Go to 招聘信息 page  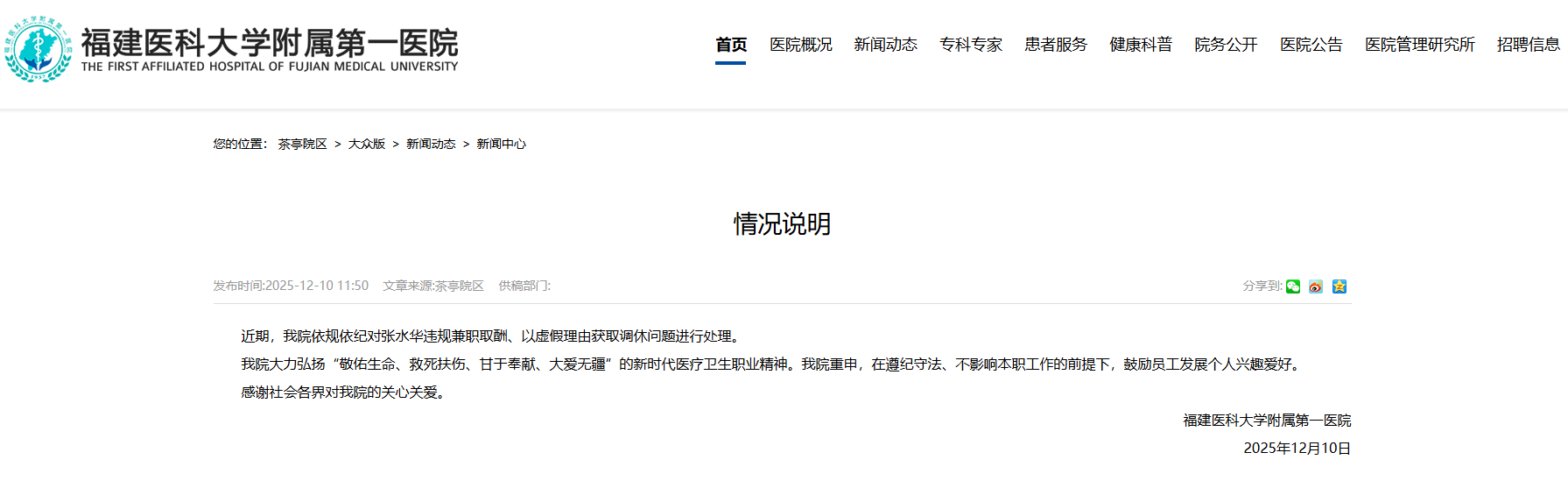[x=1528, y=45]
